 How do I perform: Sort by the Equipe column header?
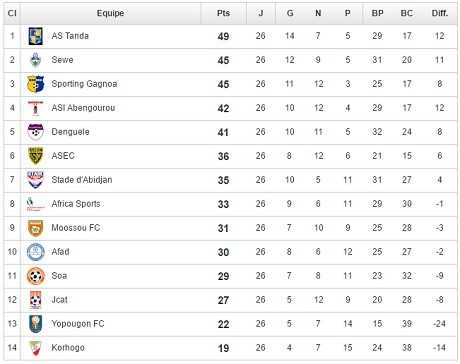click(110, 13)
